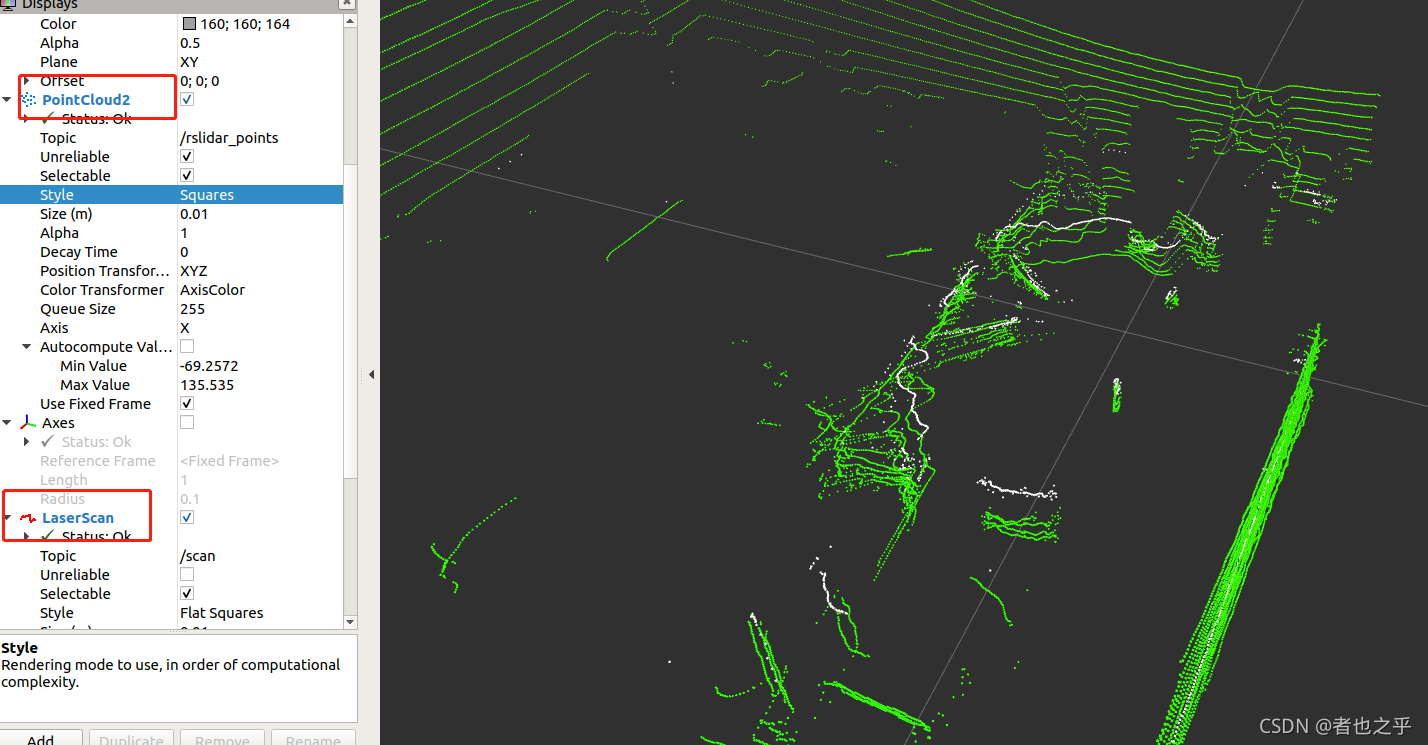The width and height of the screenshot is (1428, 745).
Task: Select the Reference Frame label
Action: (x=98, y=461)
